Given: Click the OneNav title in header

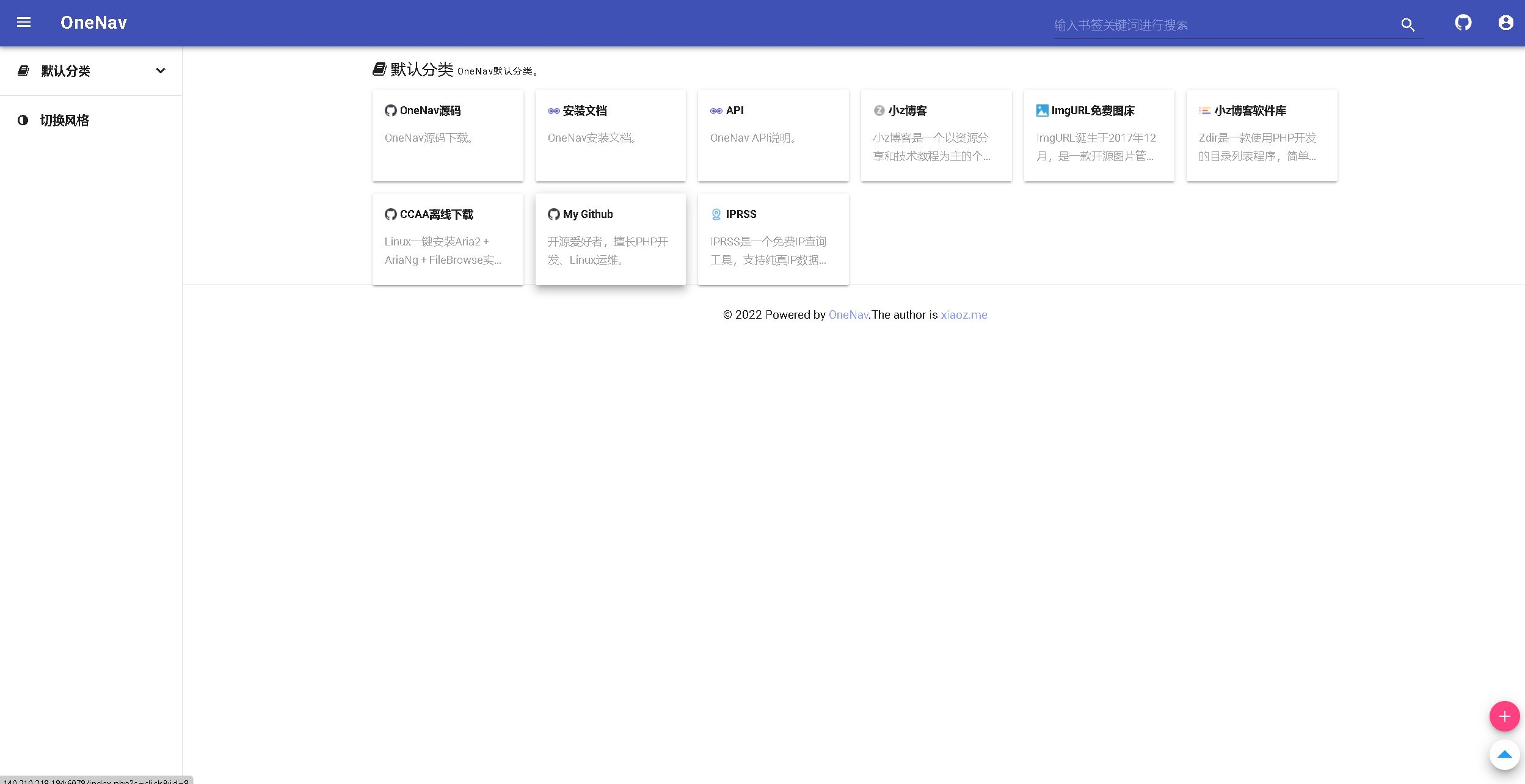Looking at the screenshot, I should 93,23.
